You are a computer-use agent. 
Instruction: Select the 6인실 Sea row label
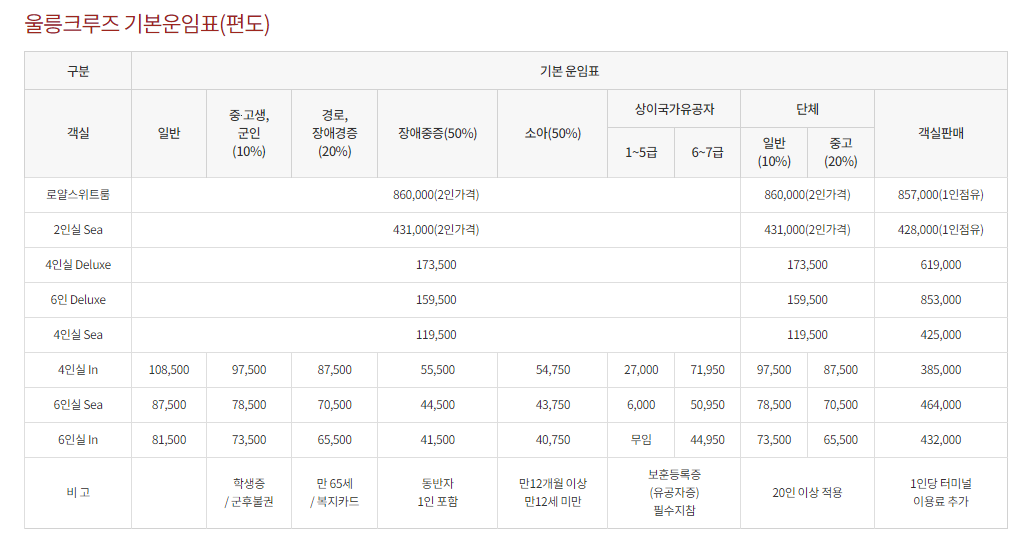[x=78, y=405]
